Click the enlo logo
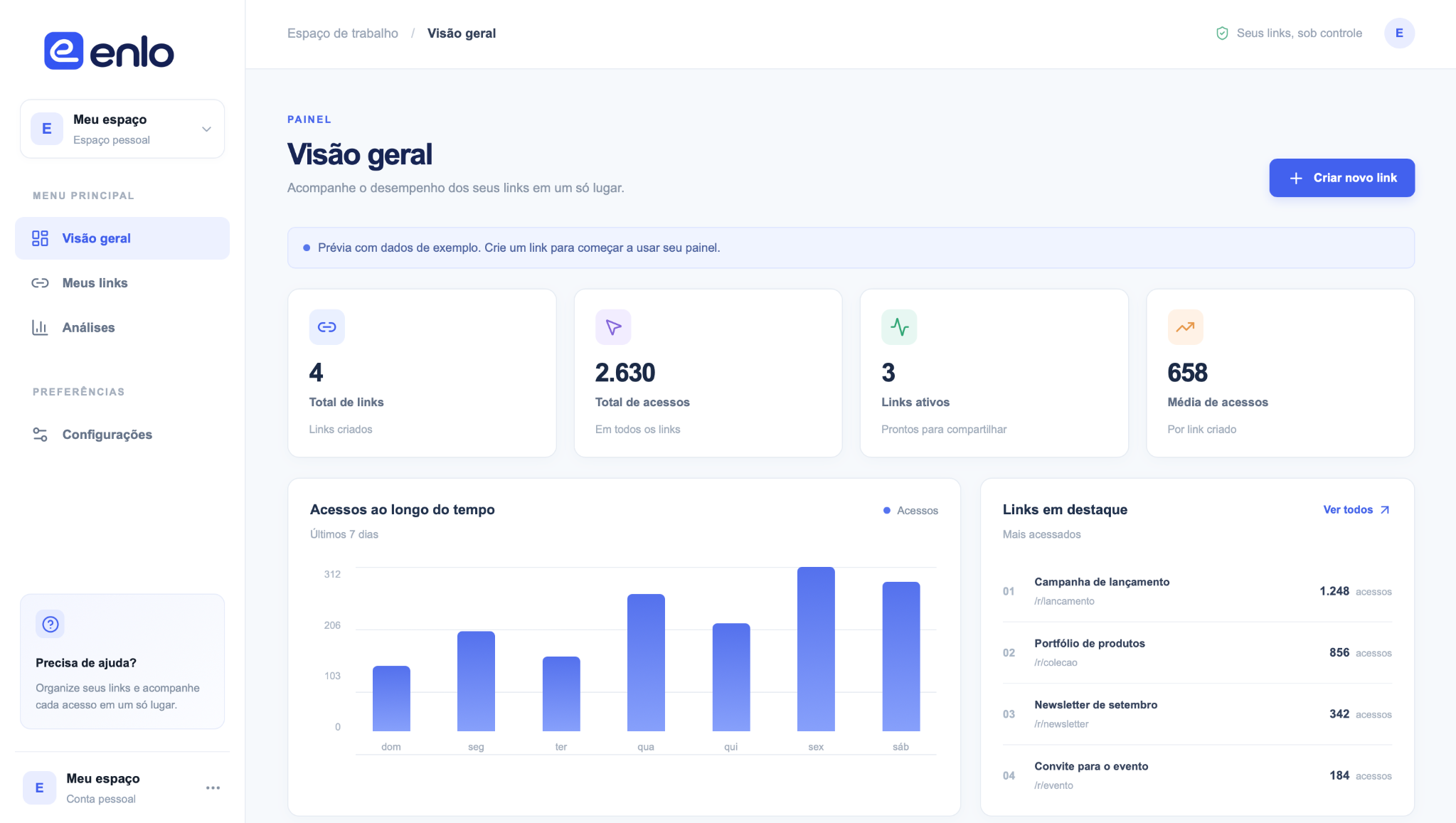The height and width of the screenshot is (823, 1456). 109,51
